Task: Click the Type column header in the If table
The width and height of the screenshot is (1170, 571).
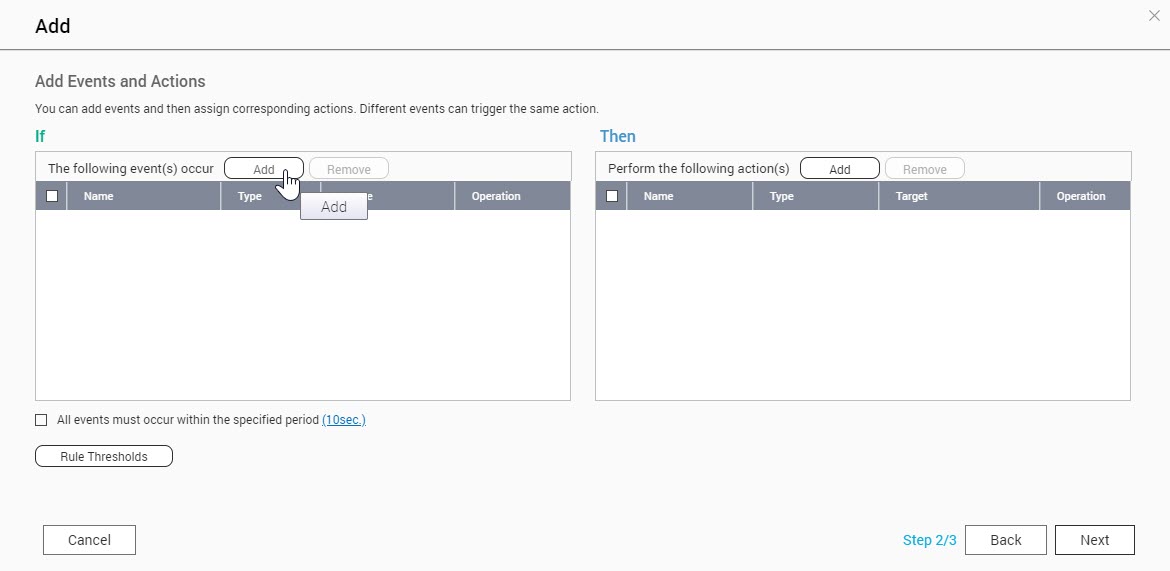Action: [x=250, y=196]
